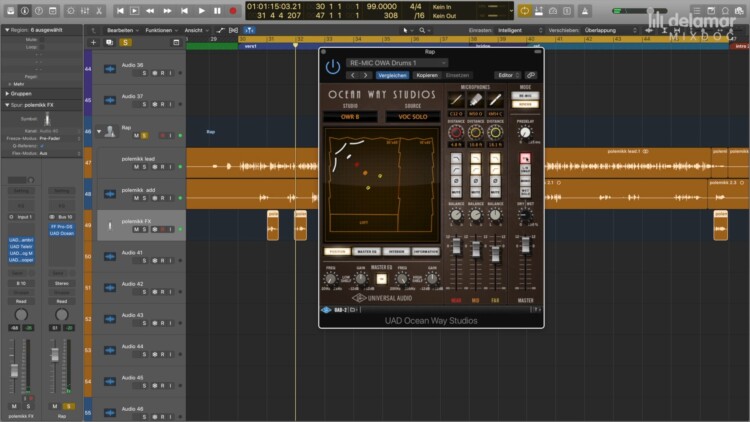The height and width of the screenshot is (422, 750).
Task: Toggle the Count-in icon
Action: (567, 11)
